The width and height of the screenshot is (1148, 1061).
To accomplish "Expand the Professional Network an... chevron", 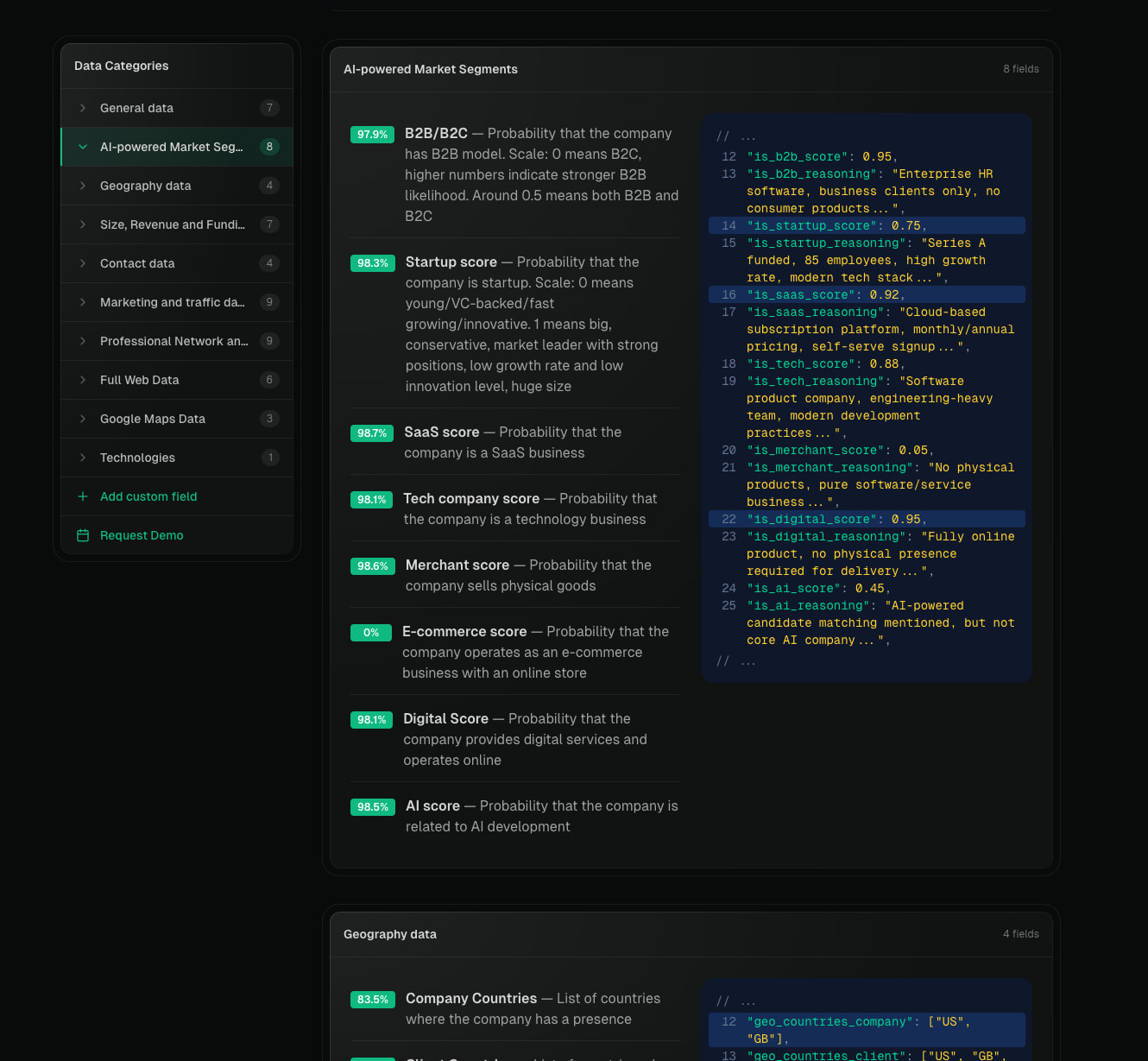I will 83,341.
